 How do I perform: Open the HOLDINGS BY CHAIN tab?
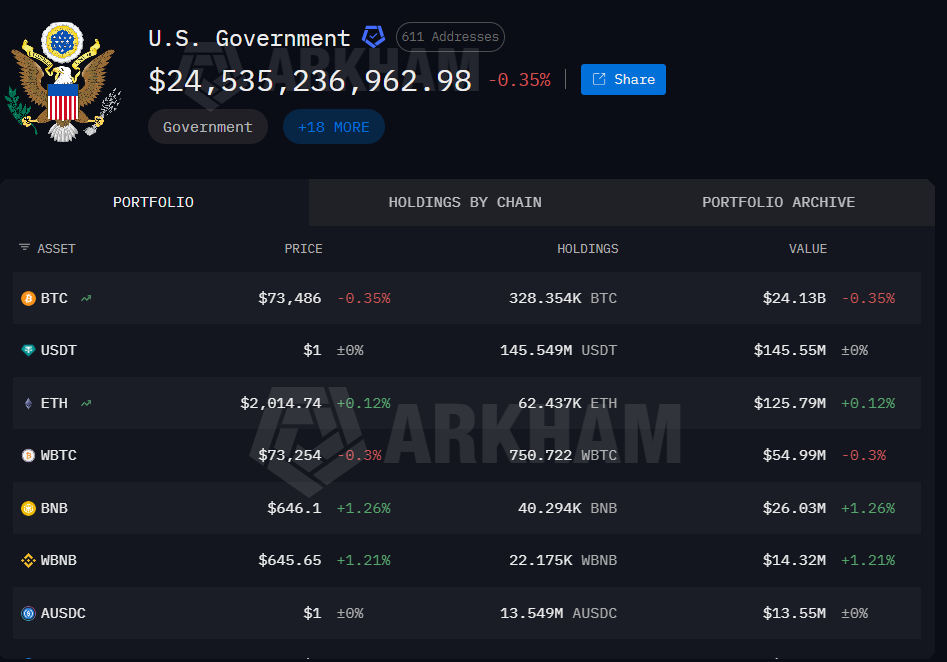pyautogui.click(x=465, y=202)
